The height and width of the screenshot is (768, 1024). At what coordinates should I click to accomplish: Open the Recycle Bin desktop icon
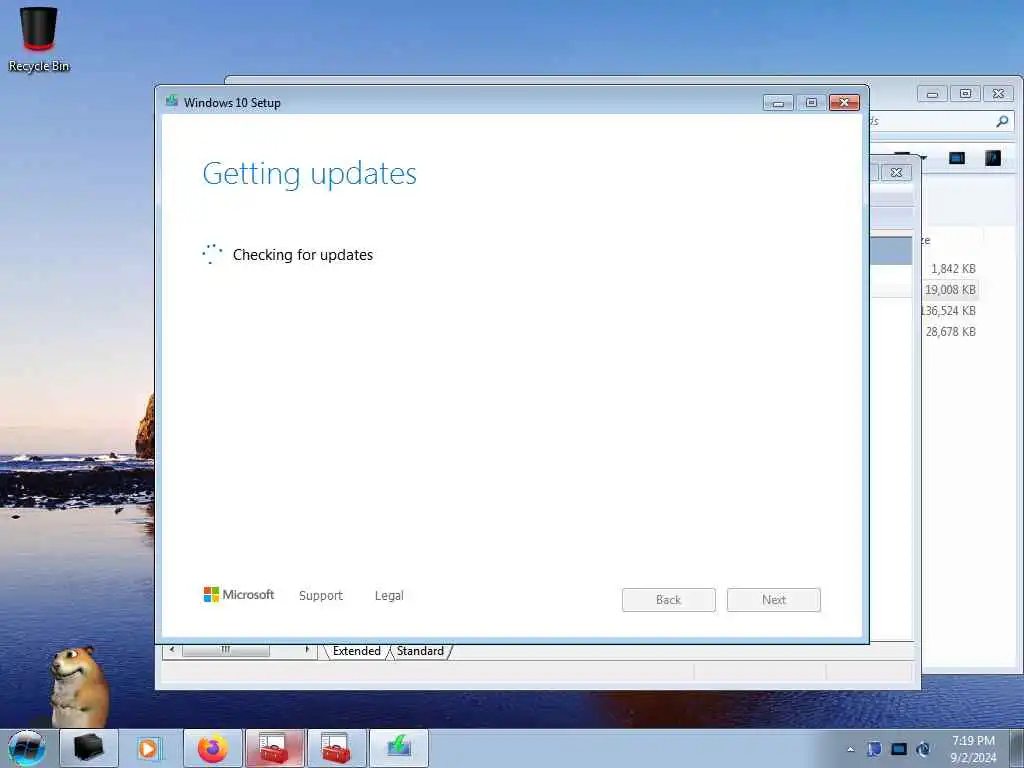point(39,39)
